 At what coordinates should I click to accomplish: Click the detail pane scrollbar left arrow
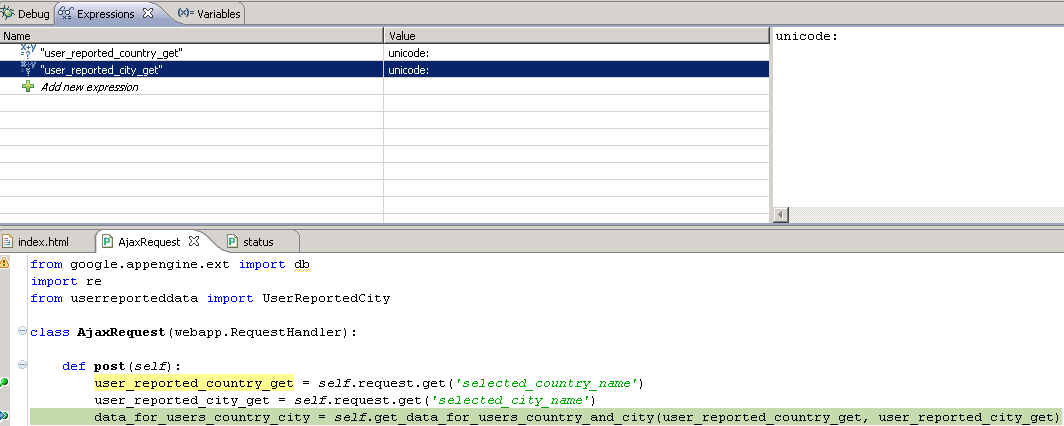pos(781,214)
